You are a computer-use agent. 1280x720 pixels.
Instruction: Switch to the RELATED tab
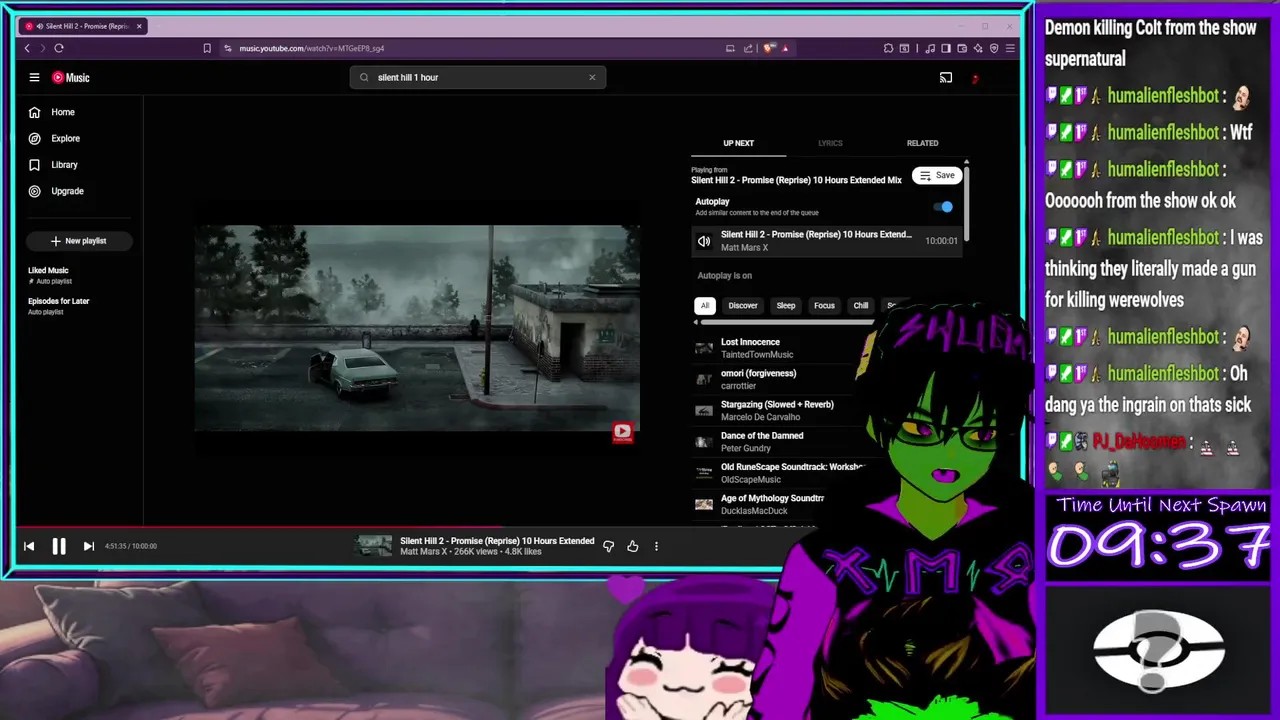pos(922,143)
